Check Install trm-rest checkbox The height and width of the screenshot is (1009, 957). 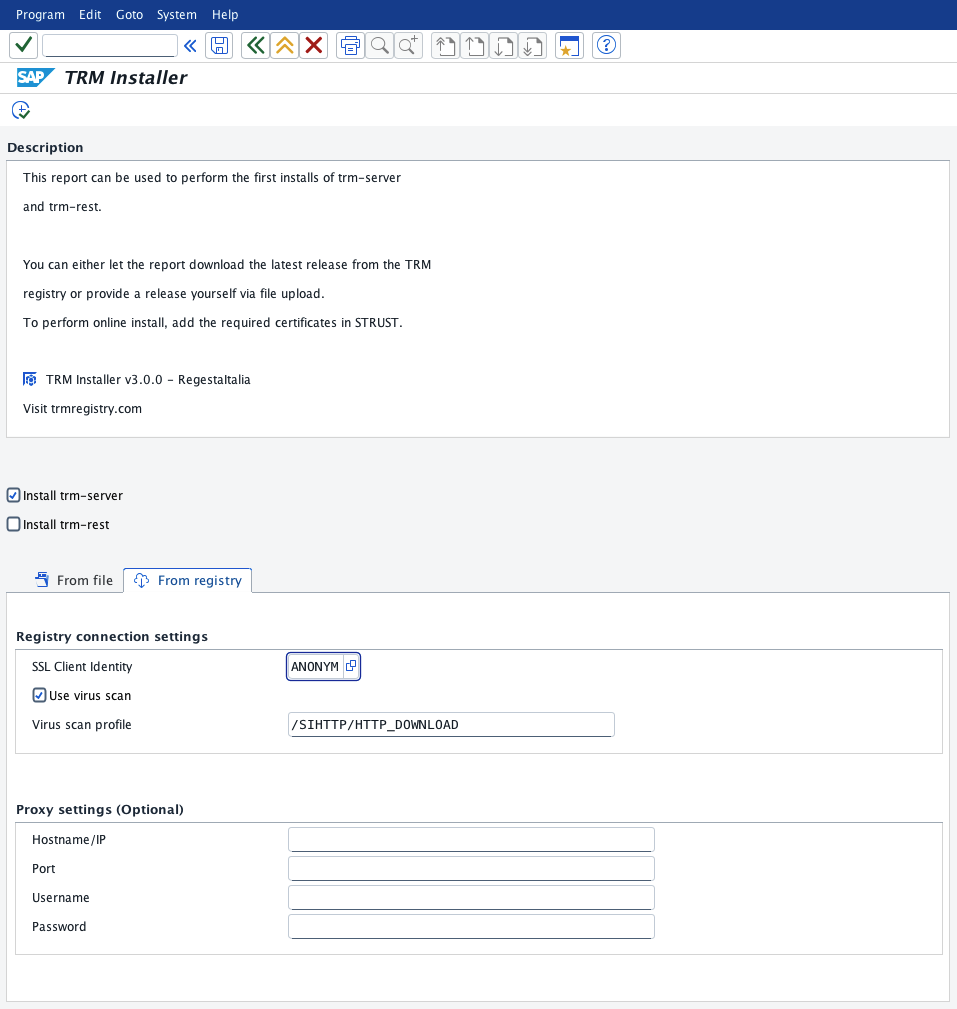point(14,524)
